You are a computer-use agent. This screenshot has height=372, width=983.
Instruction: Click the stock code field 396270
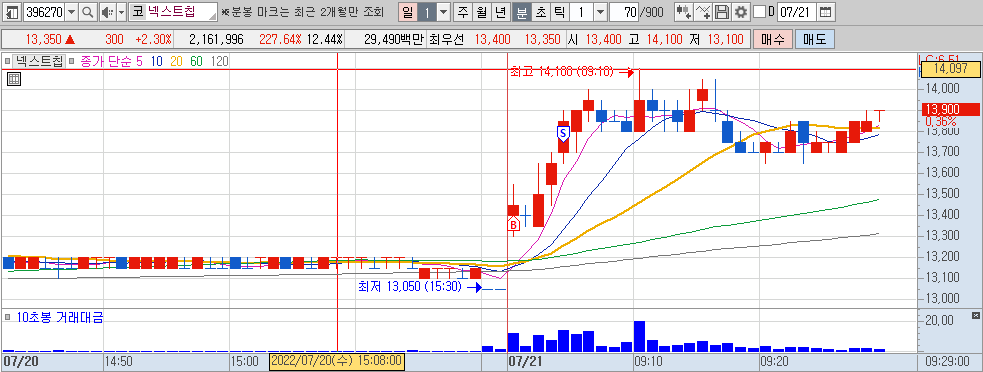[x=44, y=12]
